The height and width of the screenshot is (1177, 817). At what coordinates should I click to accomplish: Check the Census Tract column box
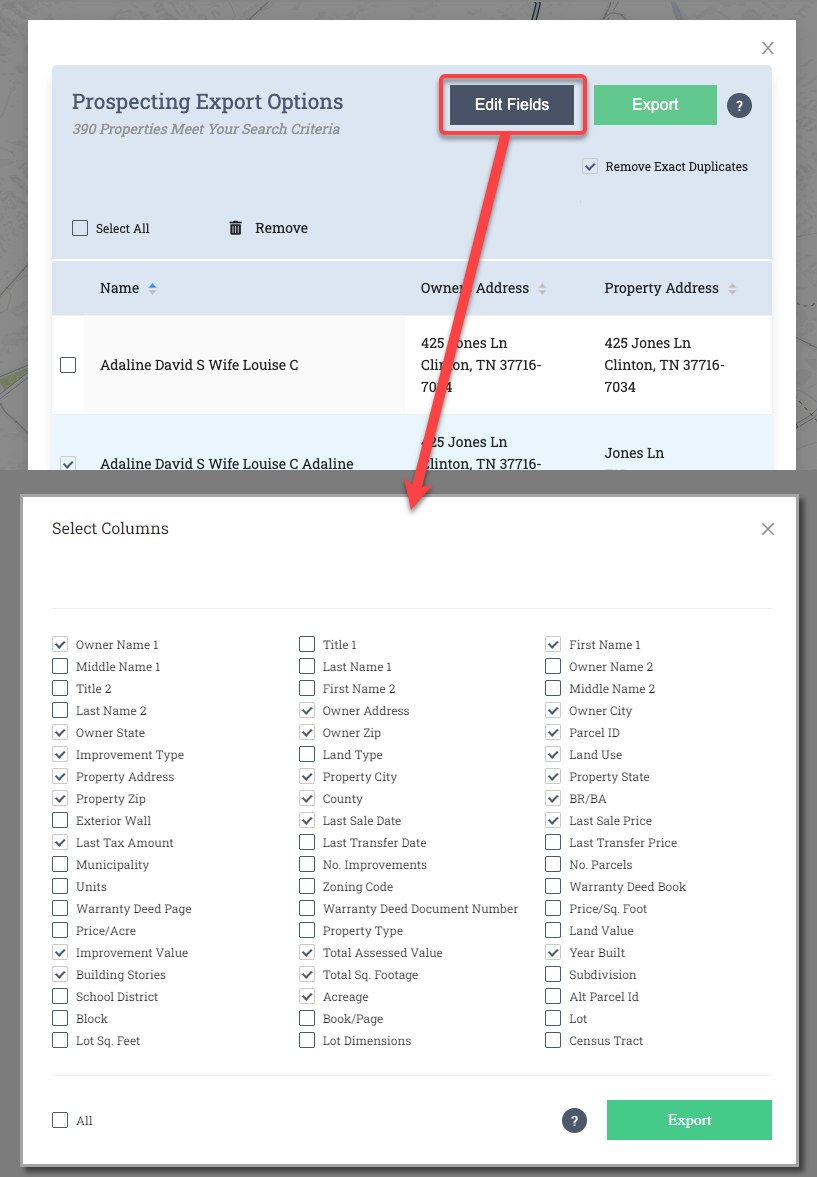pyautogui.click(x=553, y=1041)
